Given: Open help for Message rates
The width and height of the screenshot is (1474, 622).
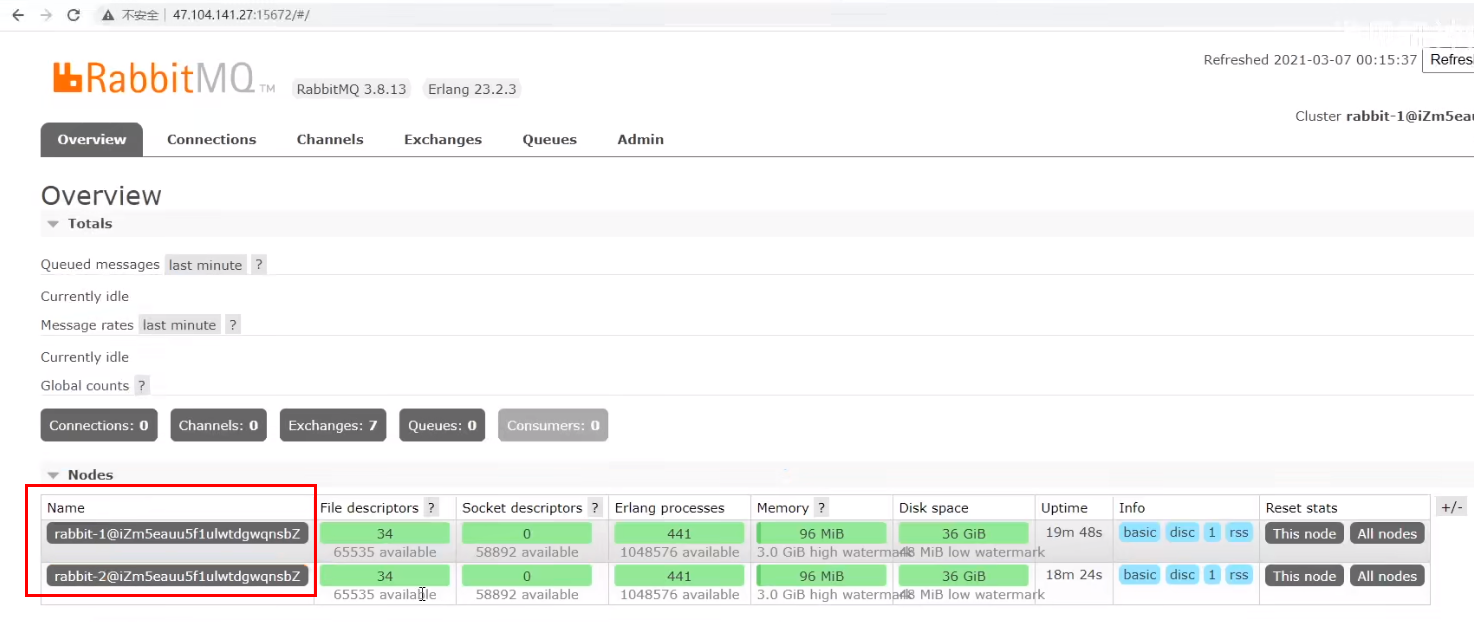Looking at the screenshot, I should 233,325.
